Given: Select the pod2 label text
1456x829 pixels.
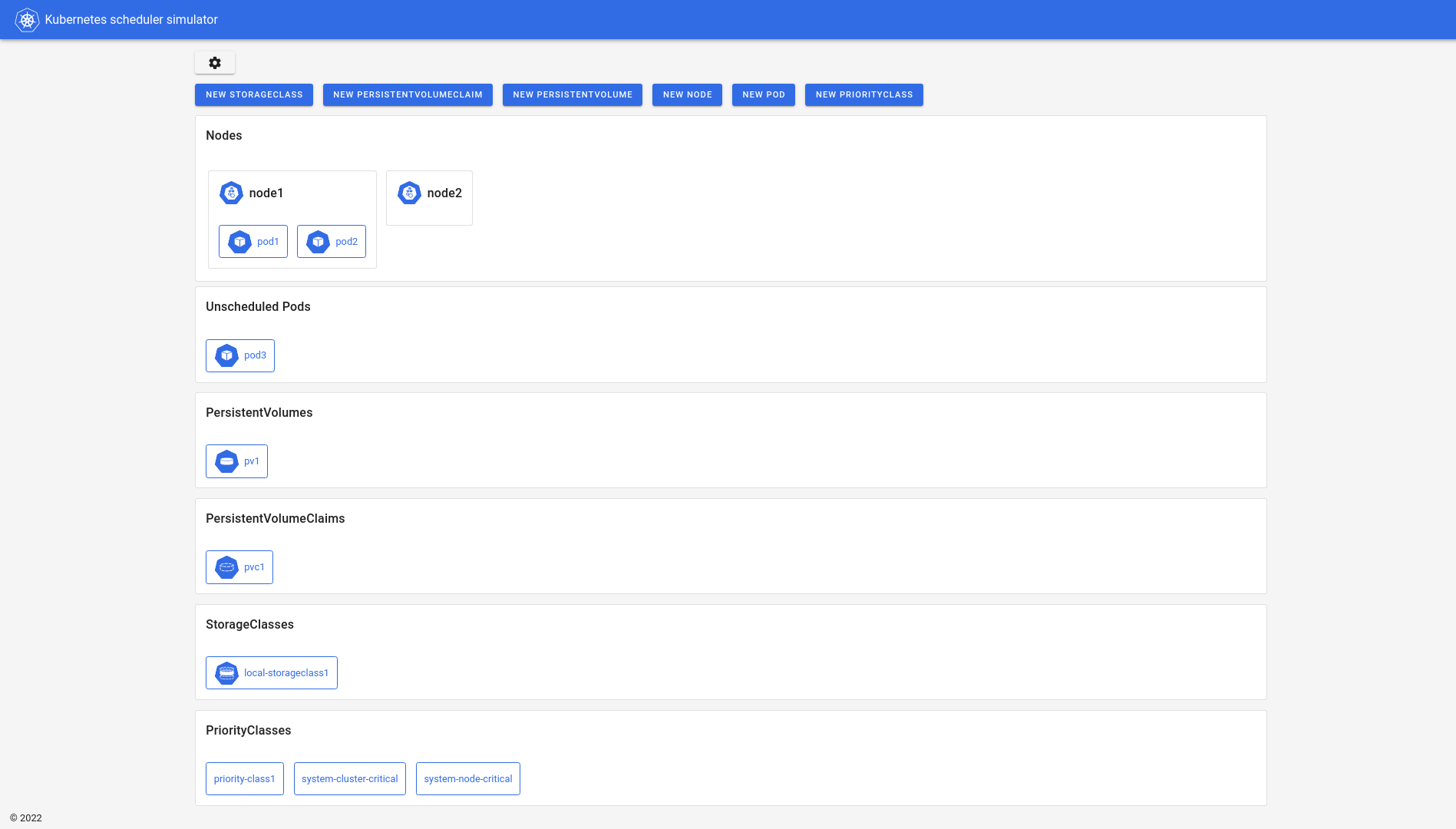Looking at the screenshot, I should [x=346, y=242].
